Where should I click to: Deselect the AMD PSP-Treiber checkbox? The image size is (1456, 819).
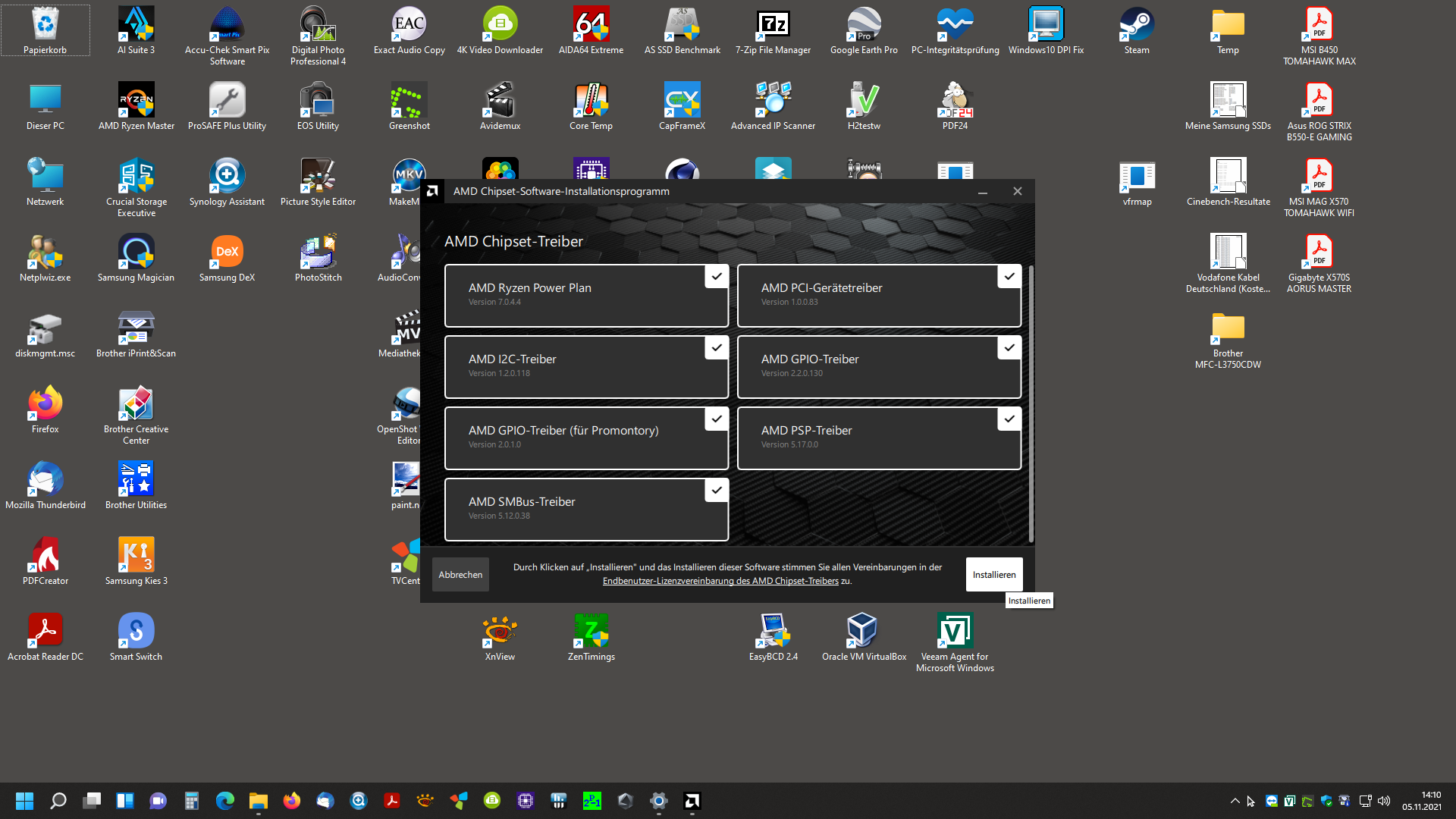pyautogui.click(x=1009, y=419)
